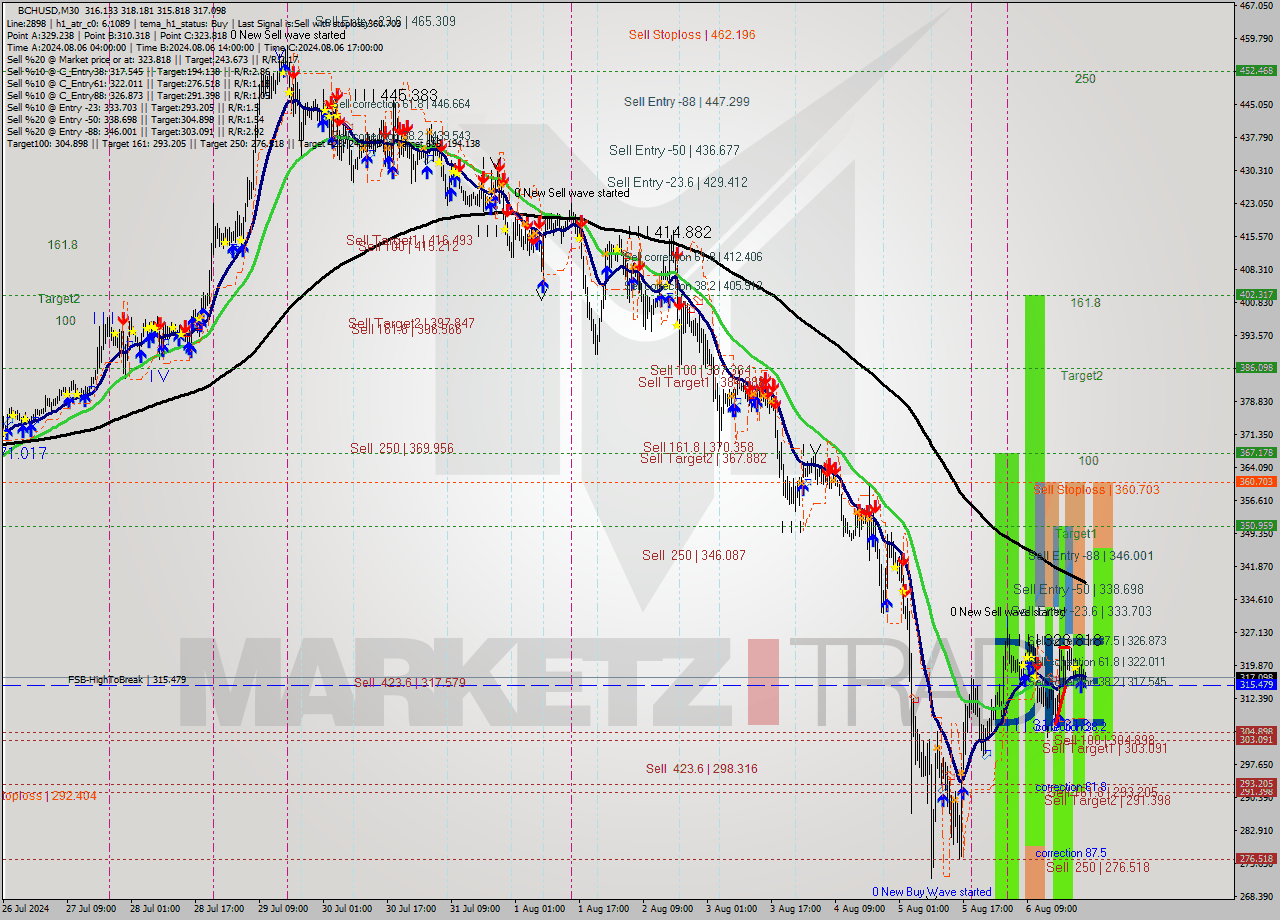
Task: Click the '3 Aug 17:00' time axis label
Action: [795, 909]
